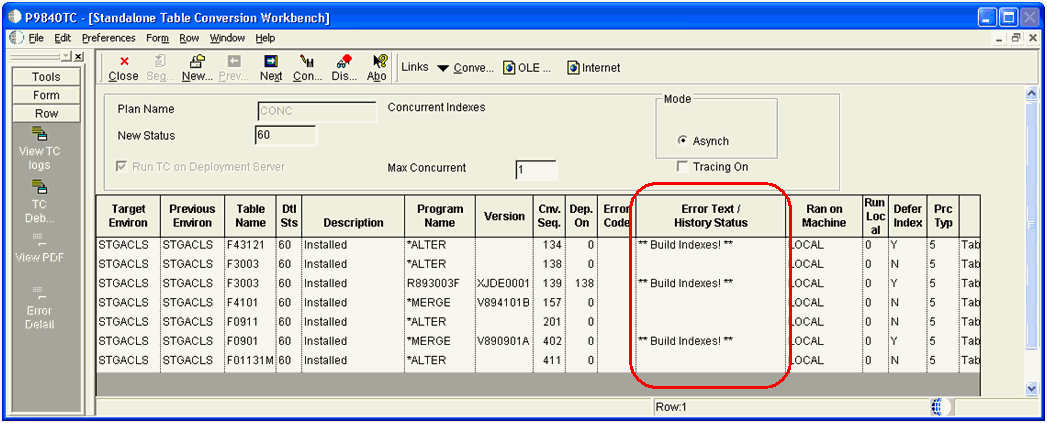This screenshot has height=423, width=1047.
Task: Click the vertical scrollbar down arrow
Action: click(x=1032, y=388)
